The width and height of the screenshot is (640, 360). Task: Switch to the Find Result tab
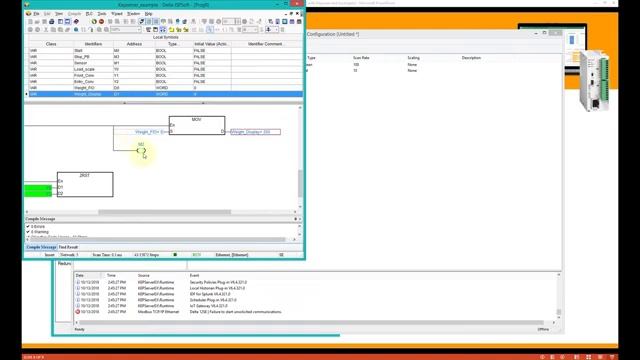pos(68,247)
